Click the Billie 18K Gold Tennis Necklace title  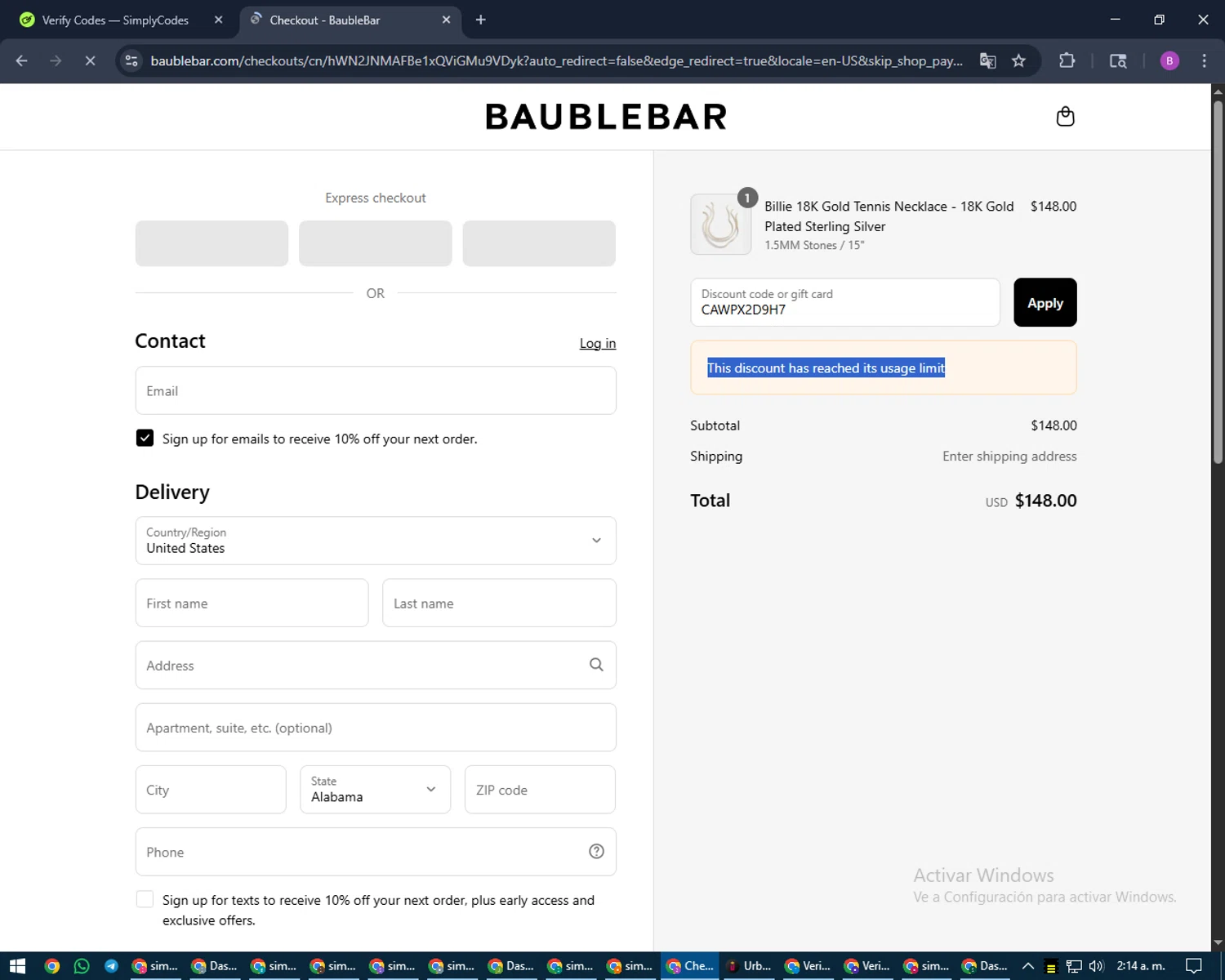tap(889, 216)
